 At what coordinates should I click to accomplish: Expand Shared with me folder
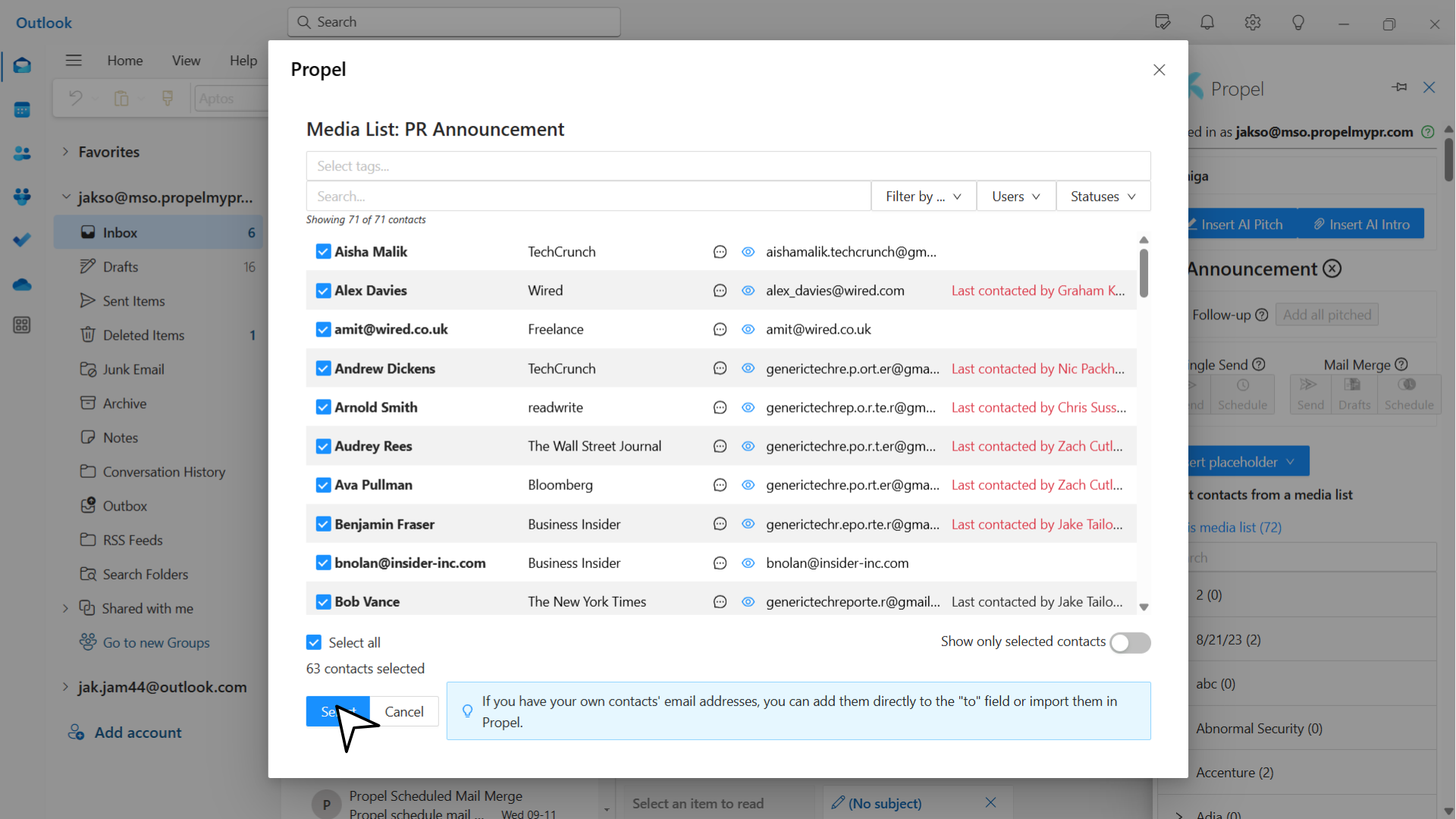point(65,608)
